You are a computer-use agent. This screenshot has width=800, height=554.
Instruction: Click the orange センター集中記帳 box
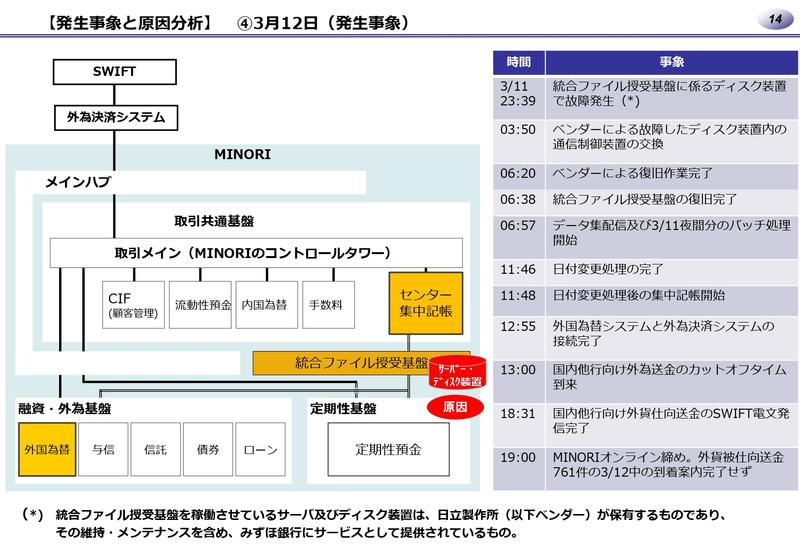click(426, 303)
